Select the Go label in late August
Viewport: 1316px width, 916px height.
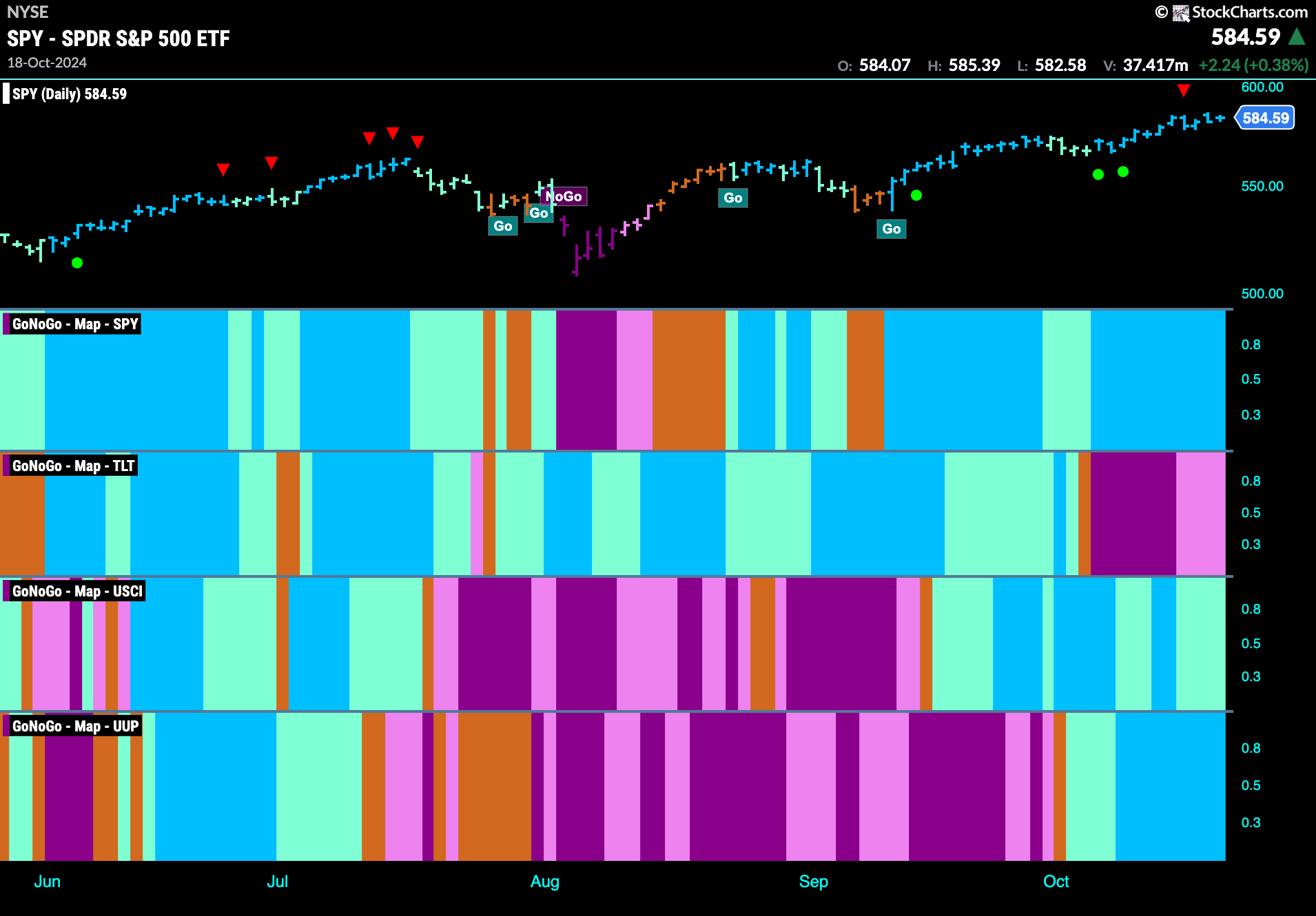[x=733, y=198]
